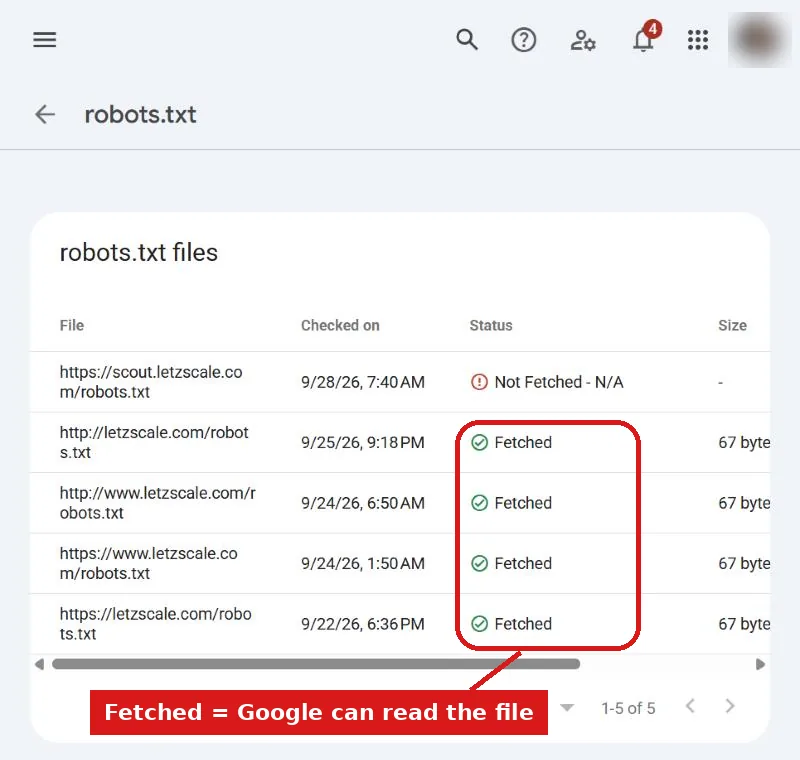Go to next page chevron

click(x=730, y=706)
